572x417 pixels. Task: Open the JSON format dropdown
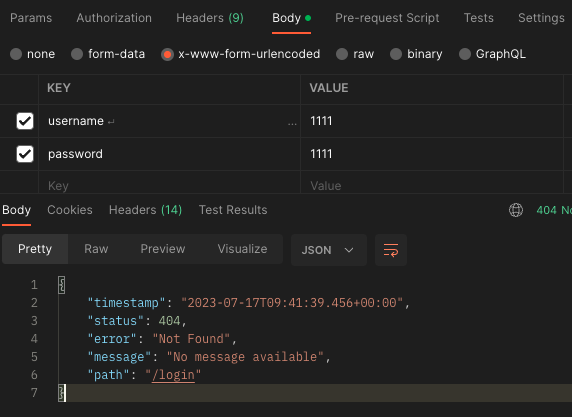pos(329,250)
